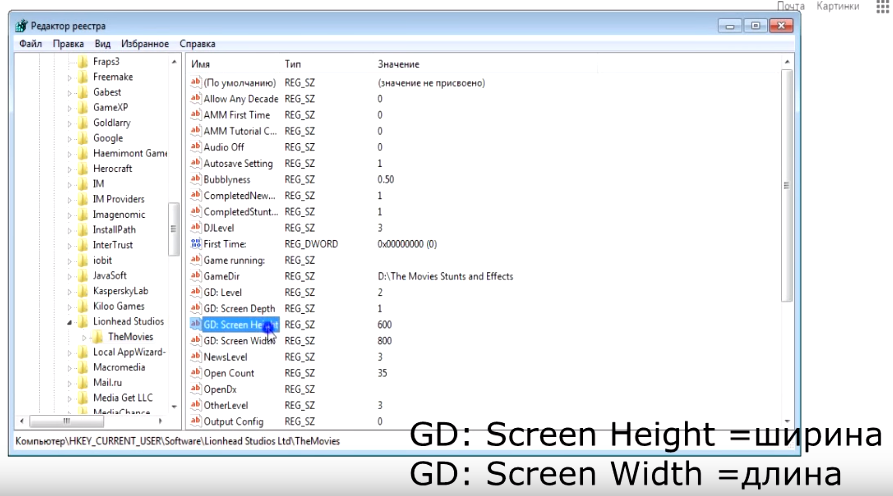Click the tree pane scroll-up arrow
Image resolution: width=893 pixels, height=496 pixels.
pos(174,62)
